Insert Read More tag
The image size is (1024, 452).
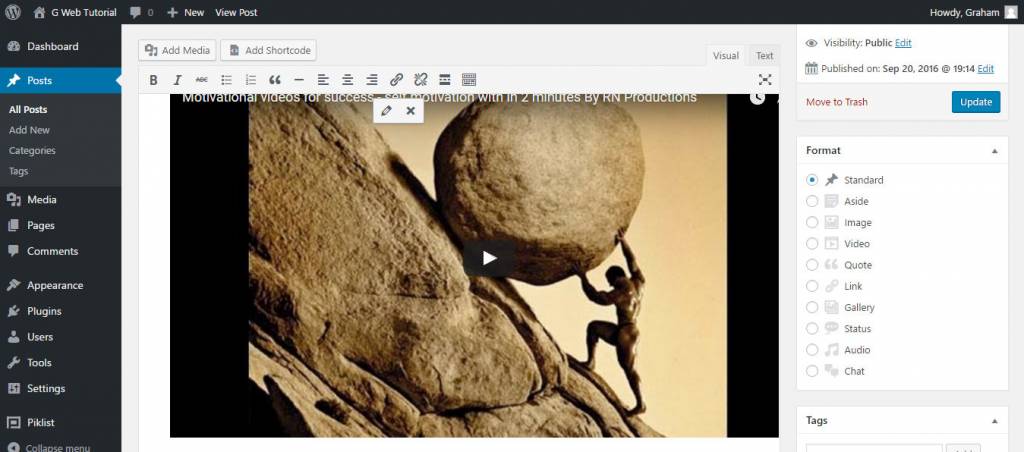point(445,80)
